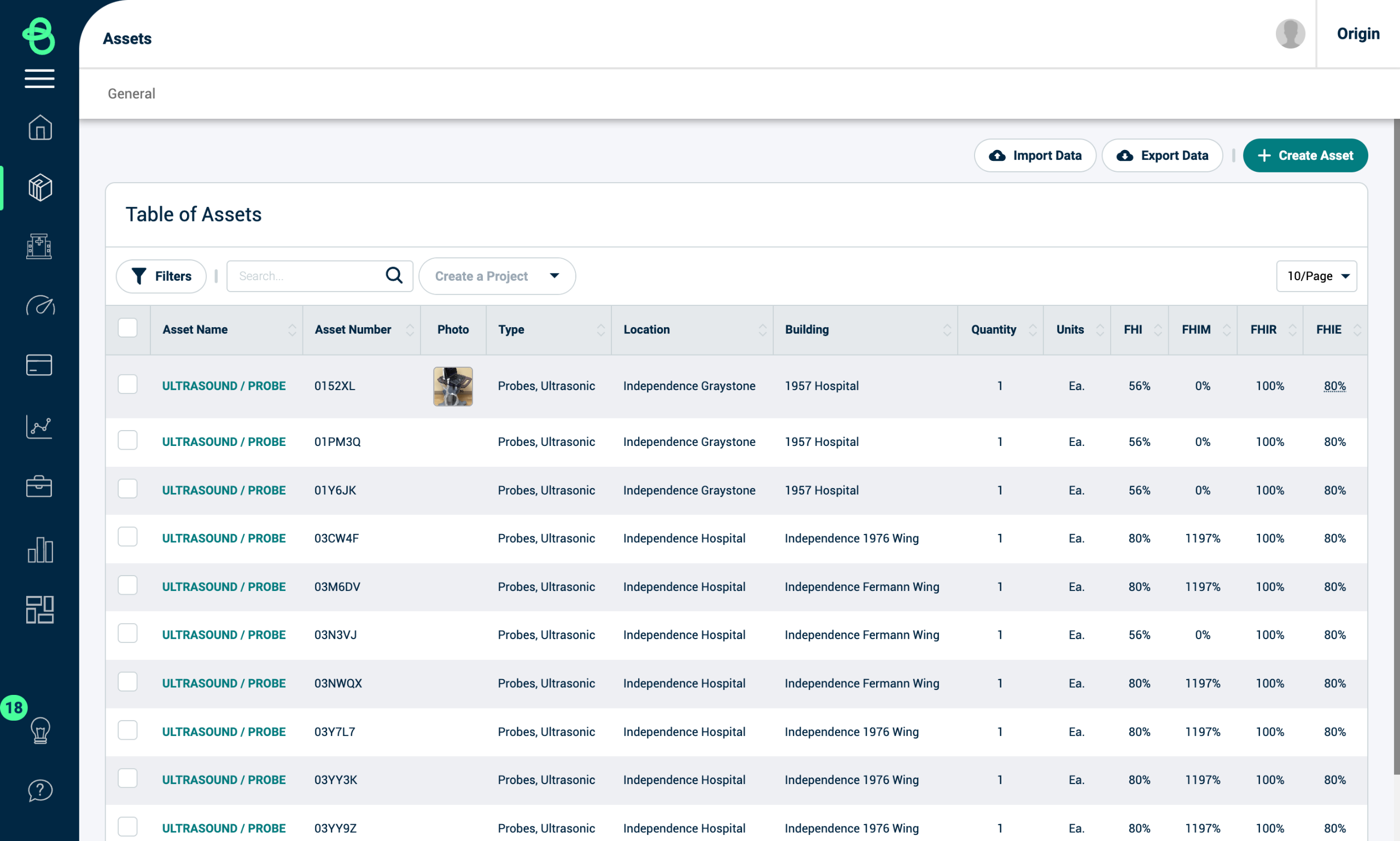This screenshot has height=841, width=1400.
Task: Sort by Asset Name column arrows
Action: tap(291, 330)
